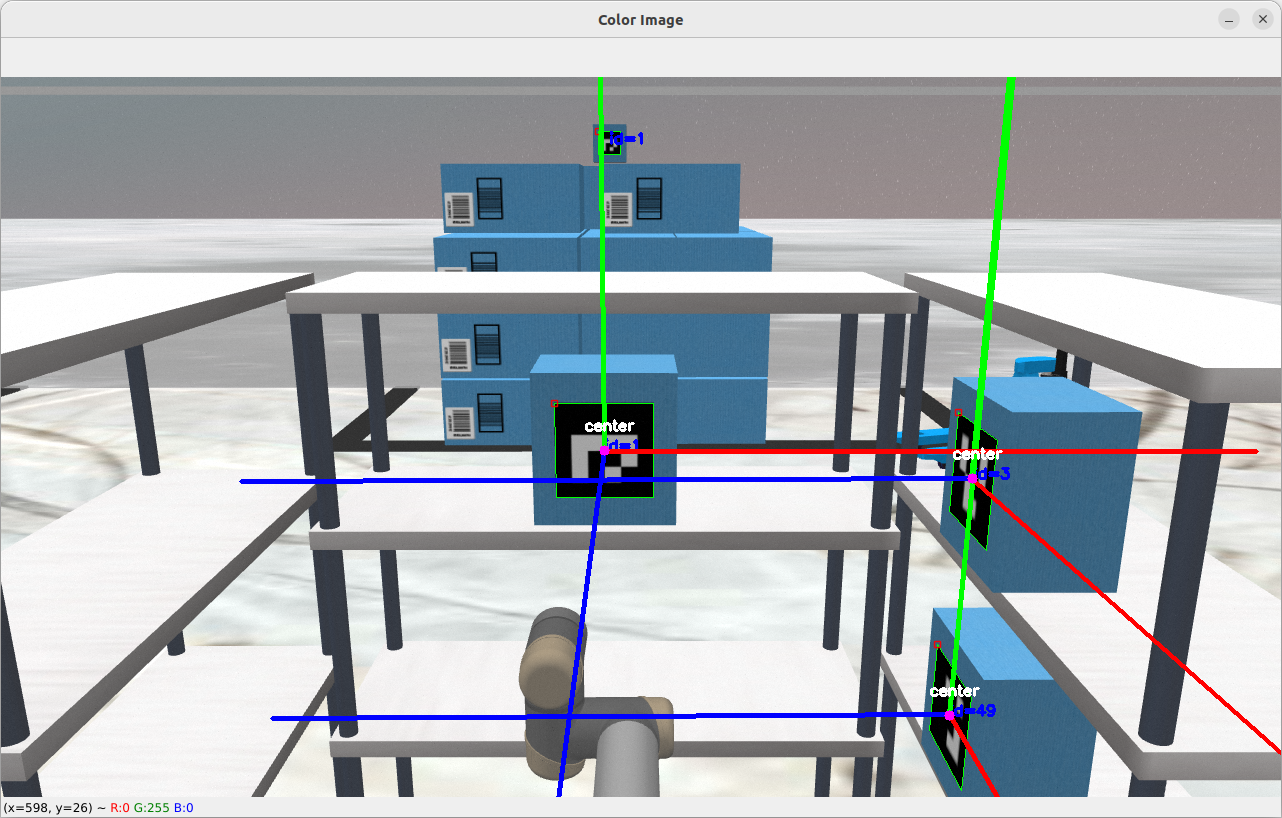Click barcode sticker on top-left stacked box
This screenshot has height=818, width=1282.
click(458, 207)
